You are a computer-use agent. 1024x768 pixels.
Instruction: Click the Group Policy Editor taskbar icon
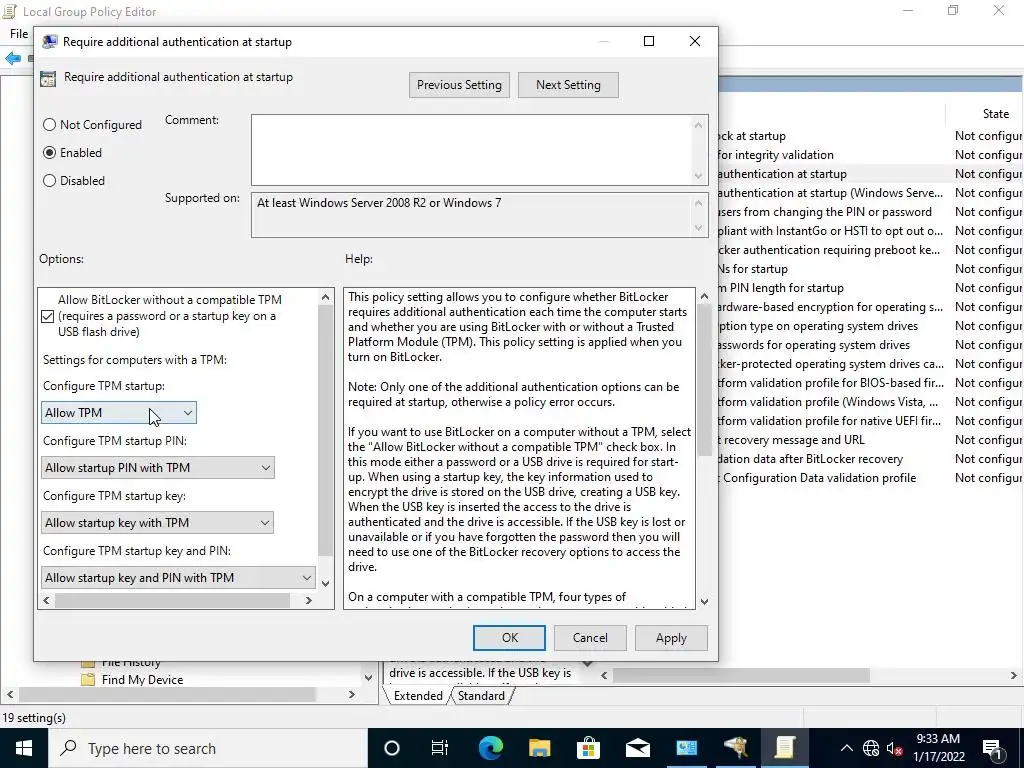click(x=784, y=748)
